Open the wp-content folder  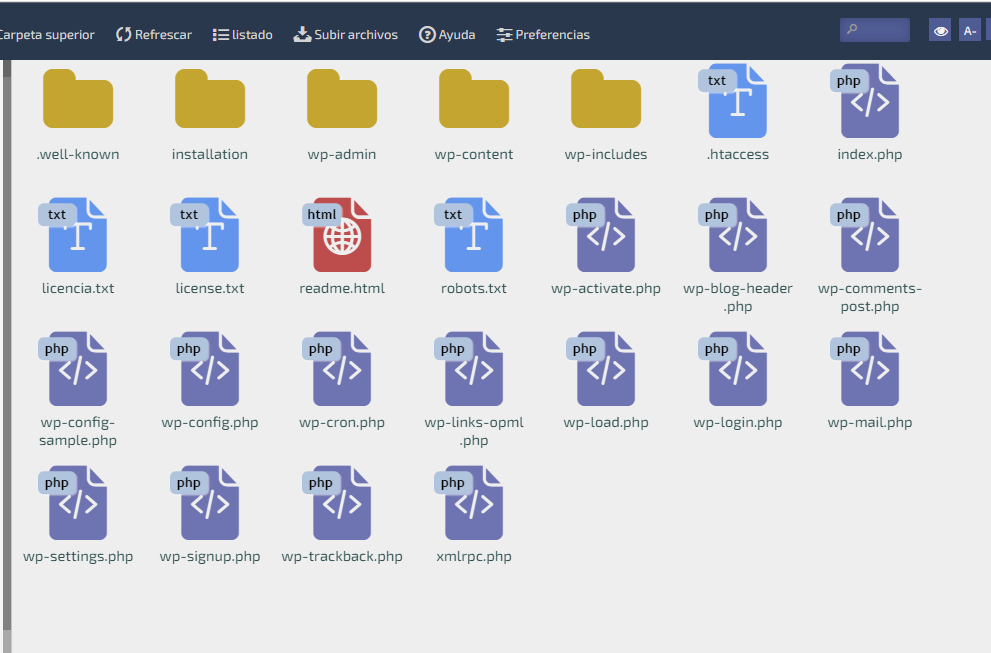tap(474, 99)
